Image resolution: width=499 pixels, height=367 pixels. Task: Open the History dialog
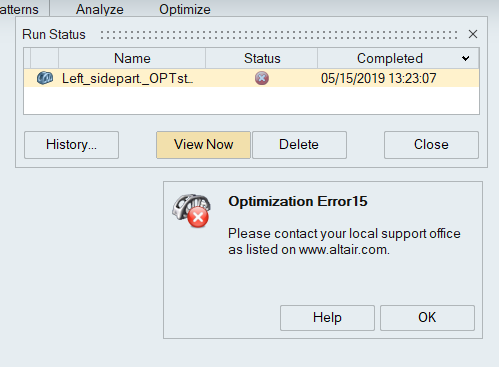[x=71, y=145]
